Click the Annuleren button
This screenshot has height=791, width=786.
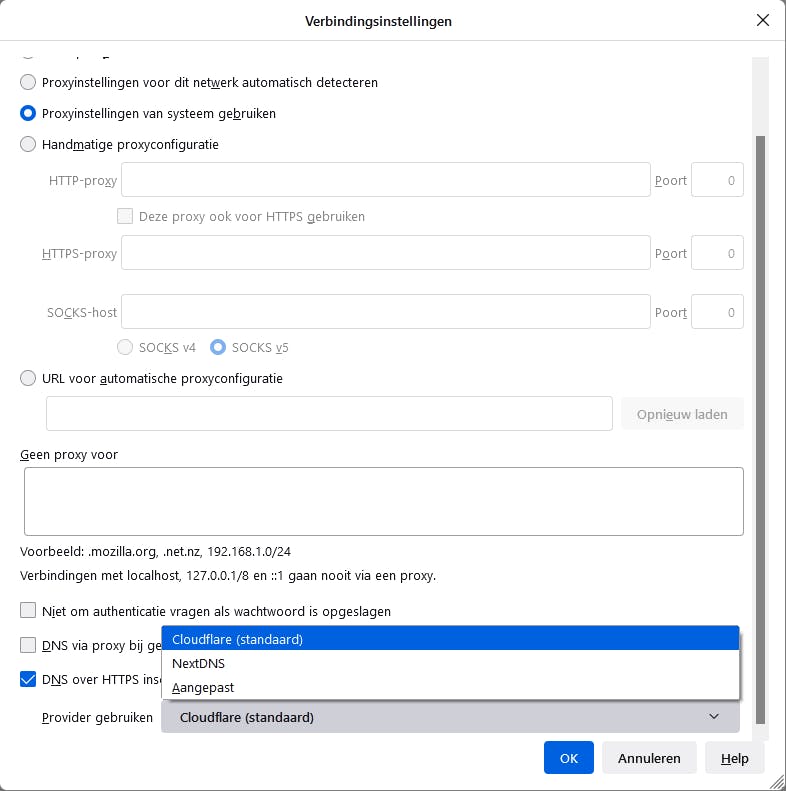(649, 758)
